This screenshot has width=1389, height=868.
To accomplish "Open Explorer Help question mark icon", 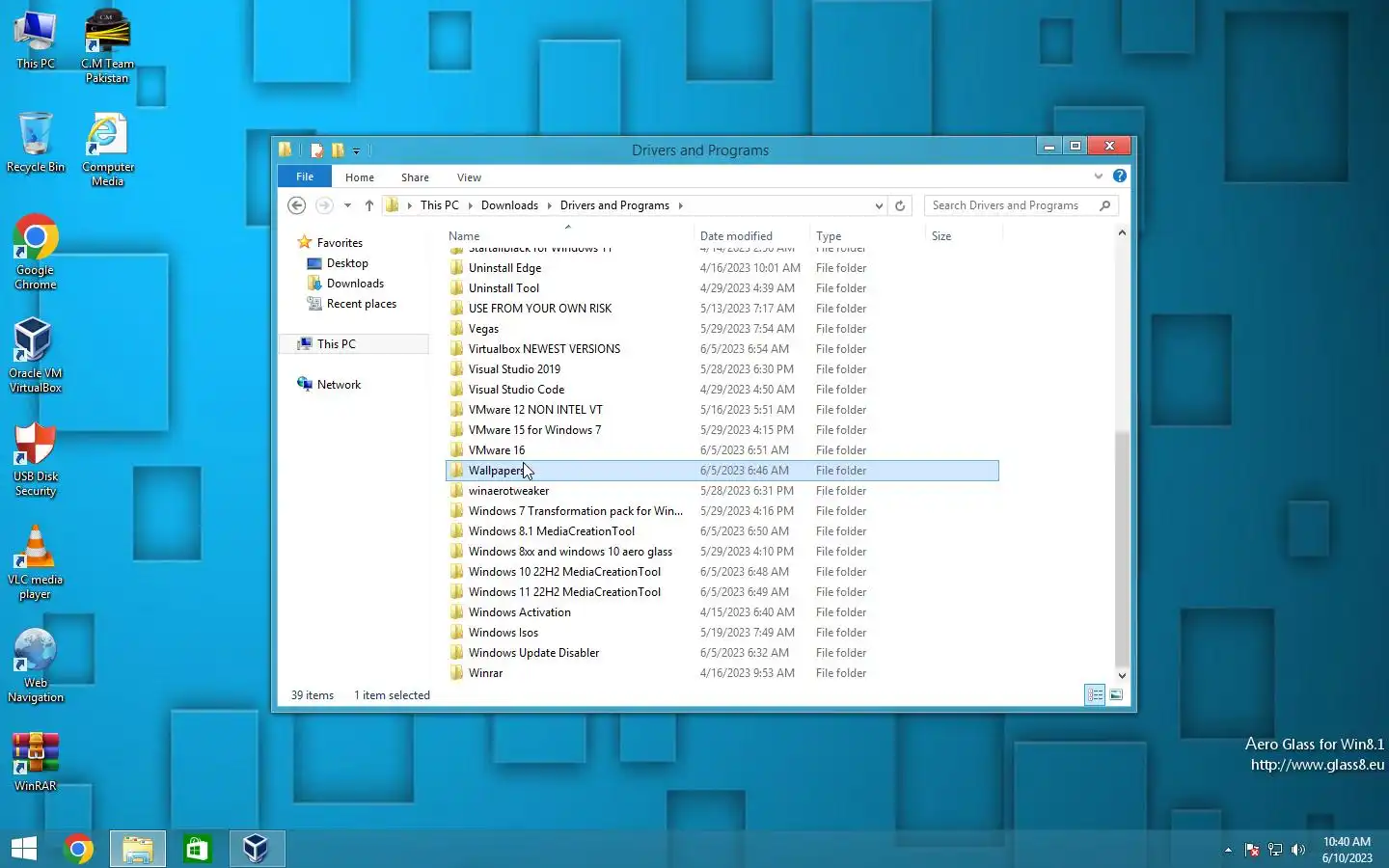I will click(1119, 176).
